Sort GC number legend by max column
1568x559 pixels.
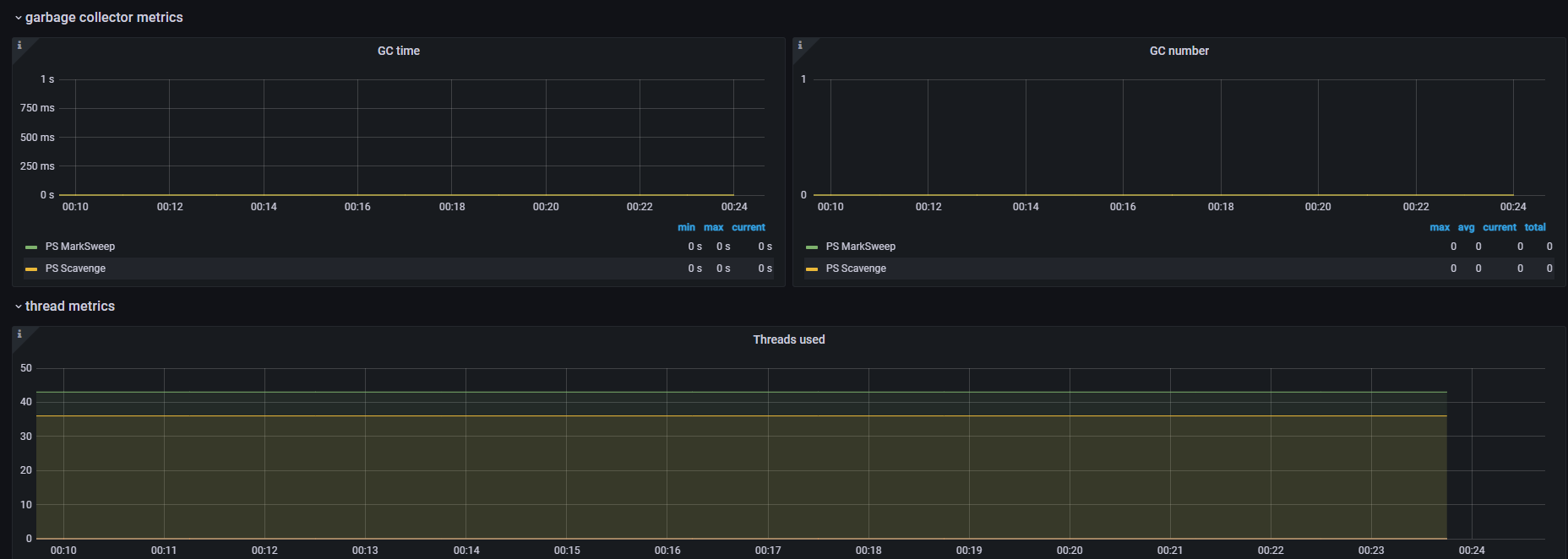[x=1440, y=227]
